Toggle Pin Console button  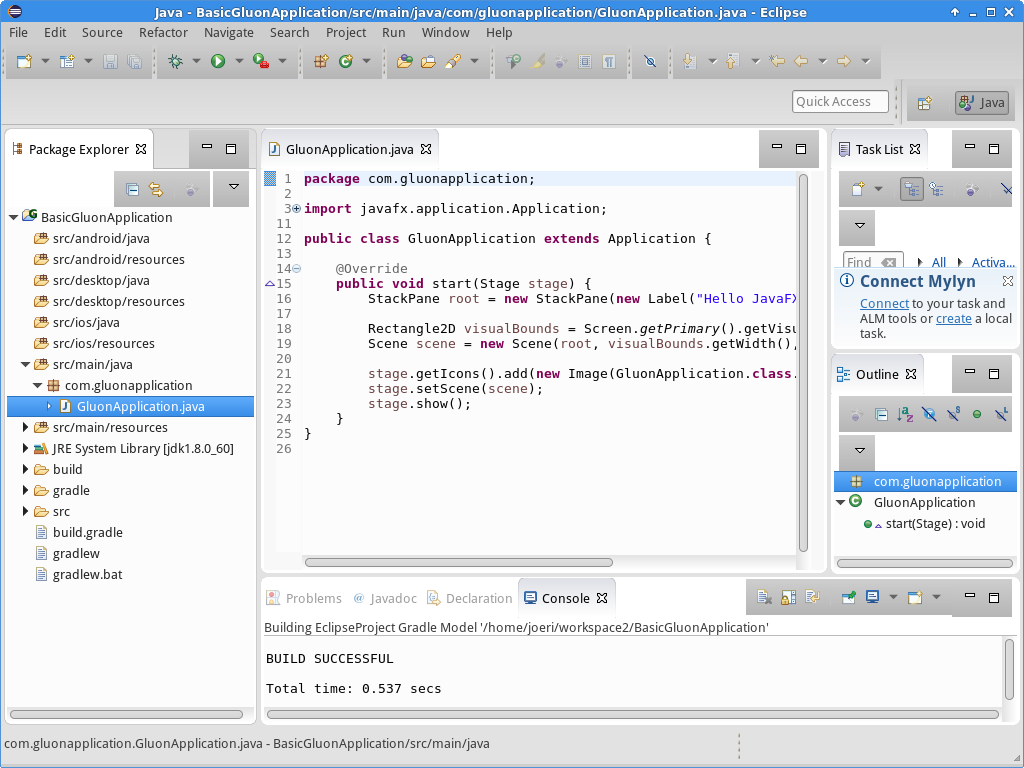pos(848,597)
